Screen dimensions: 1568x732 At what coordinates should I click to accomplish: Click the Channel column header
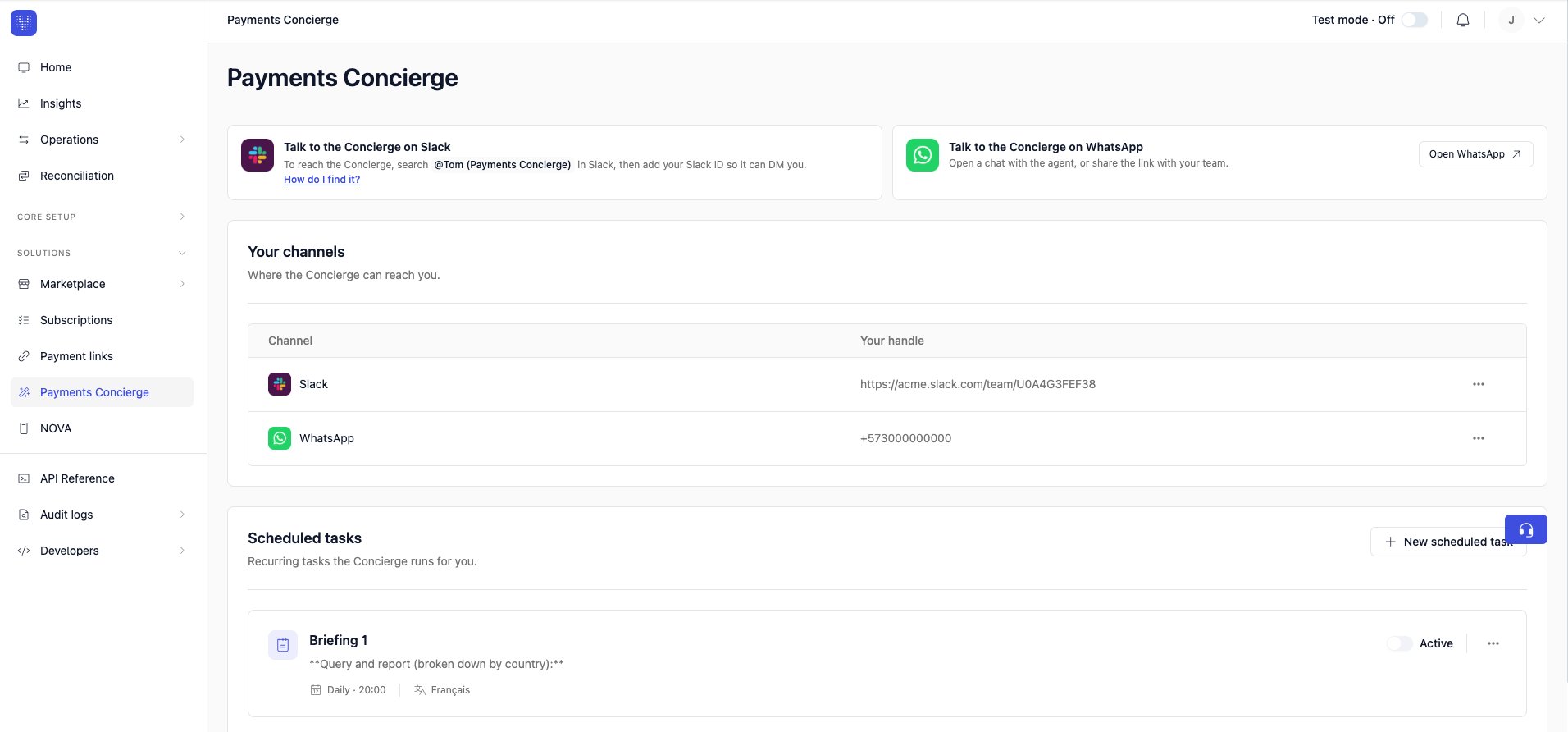[290, 341]
